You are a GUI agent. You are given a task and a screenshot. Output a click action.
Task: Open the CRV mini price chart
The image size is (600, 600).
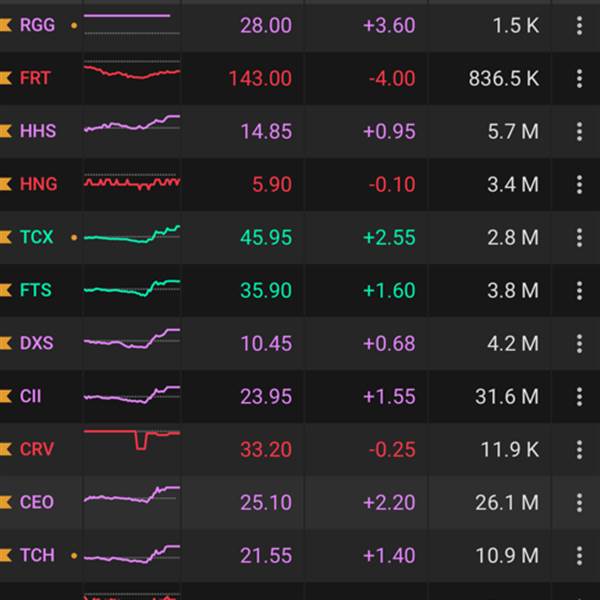click(x=132, y=439)
